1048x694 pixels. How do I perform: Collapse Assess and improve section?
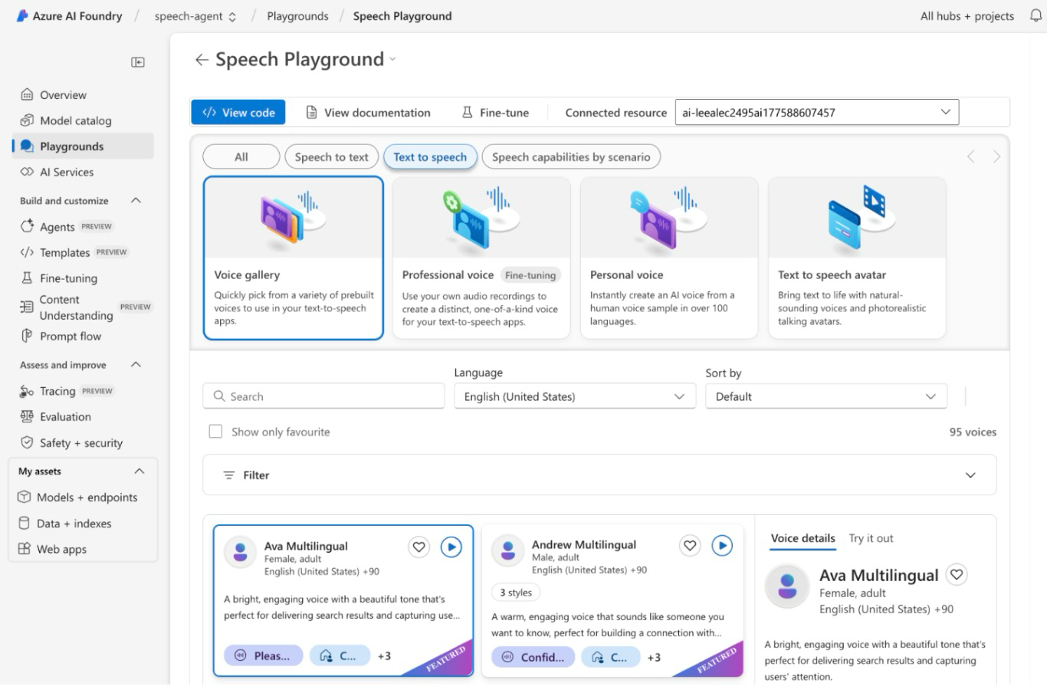coord(136,365)
